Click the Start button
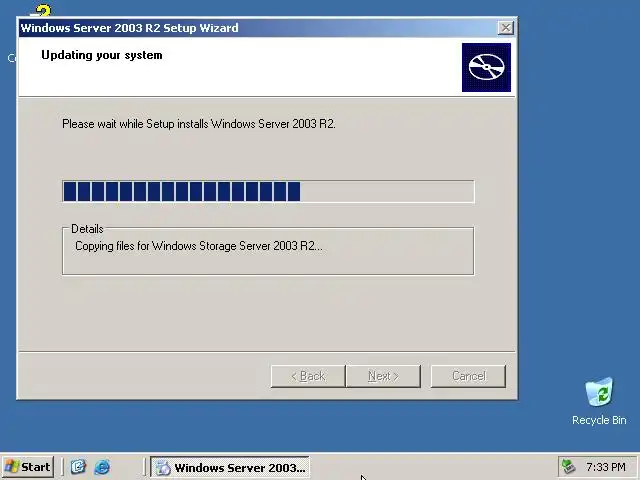The image size is (640, 480). (x=28, y=467)
